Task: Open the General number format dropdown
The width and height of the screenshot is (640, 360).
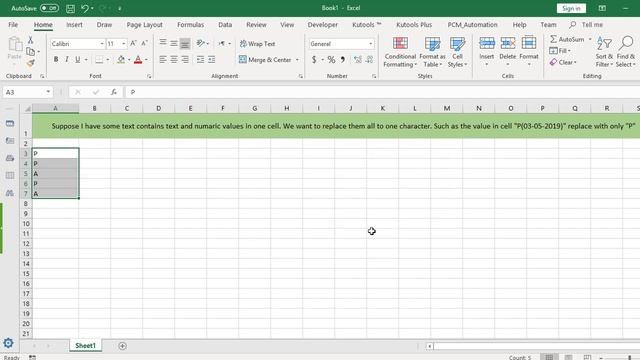Action: click(370, 44)
